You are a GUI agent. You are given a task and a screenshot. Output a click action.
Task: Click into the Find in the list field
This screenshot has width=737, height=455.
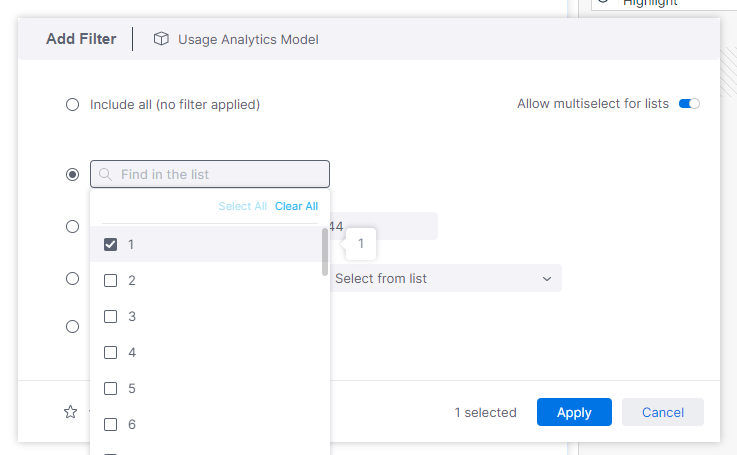[220, 174]
